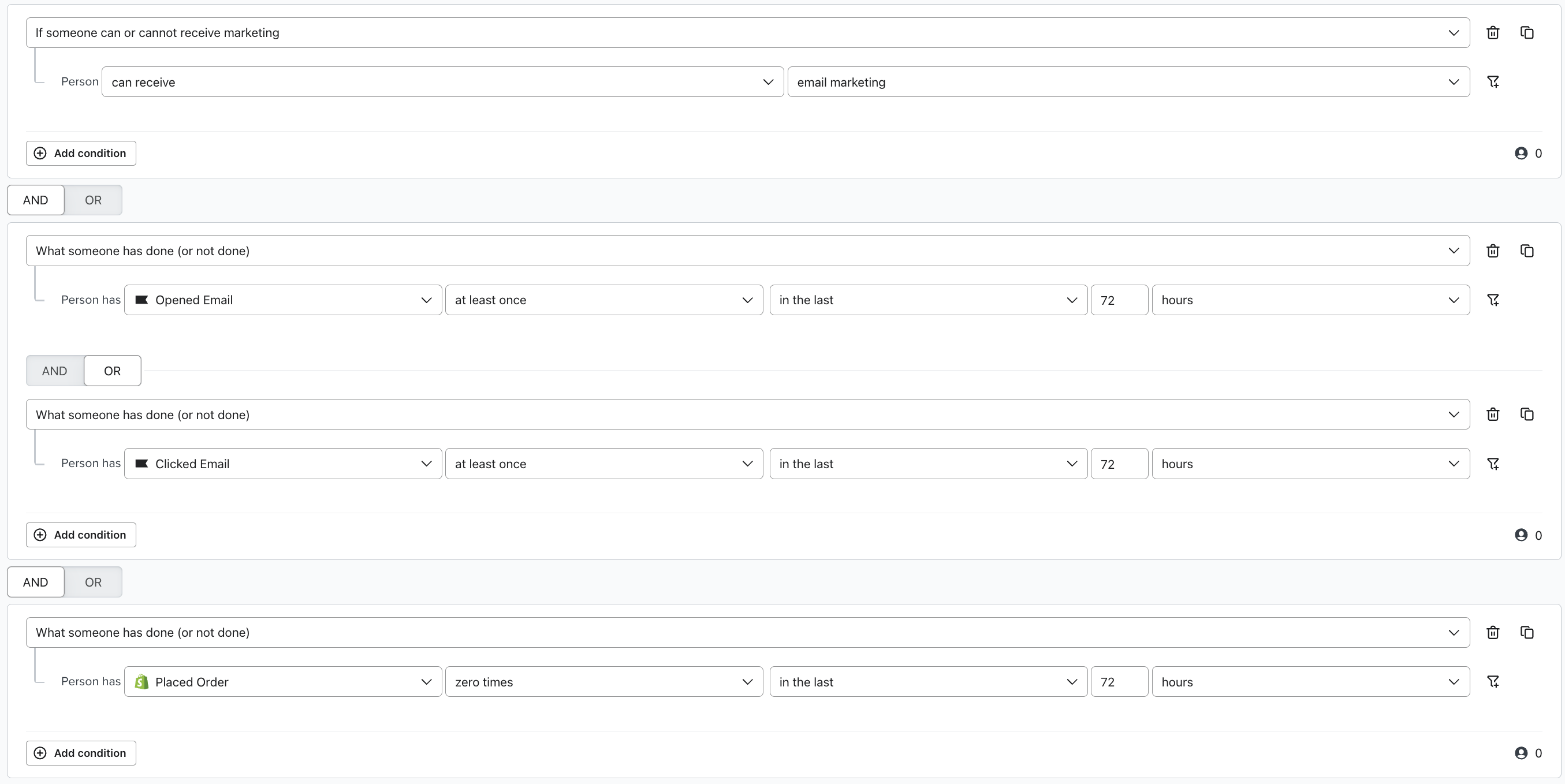The height and width of the screenshot is (784, 1565).
Task: Add filter to Clicked Email row
Action: pyautogui.click(x=1493, y=464)
